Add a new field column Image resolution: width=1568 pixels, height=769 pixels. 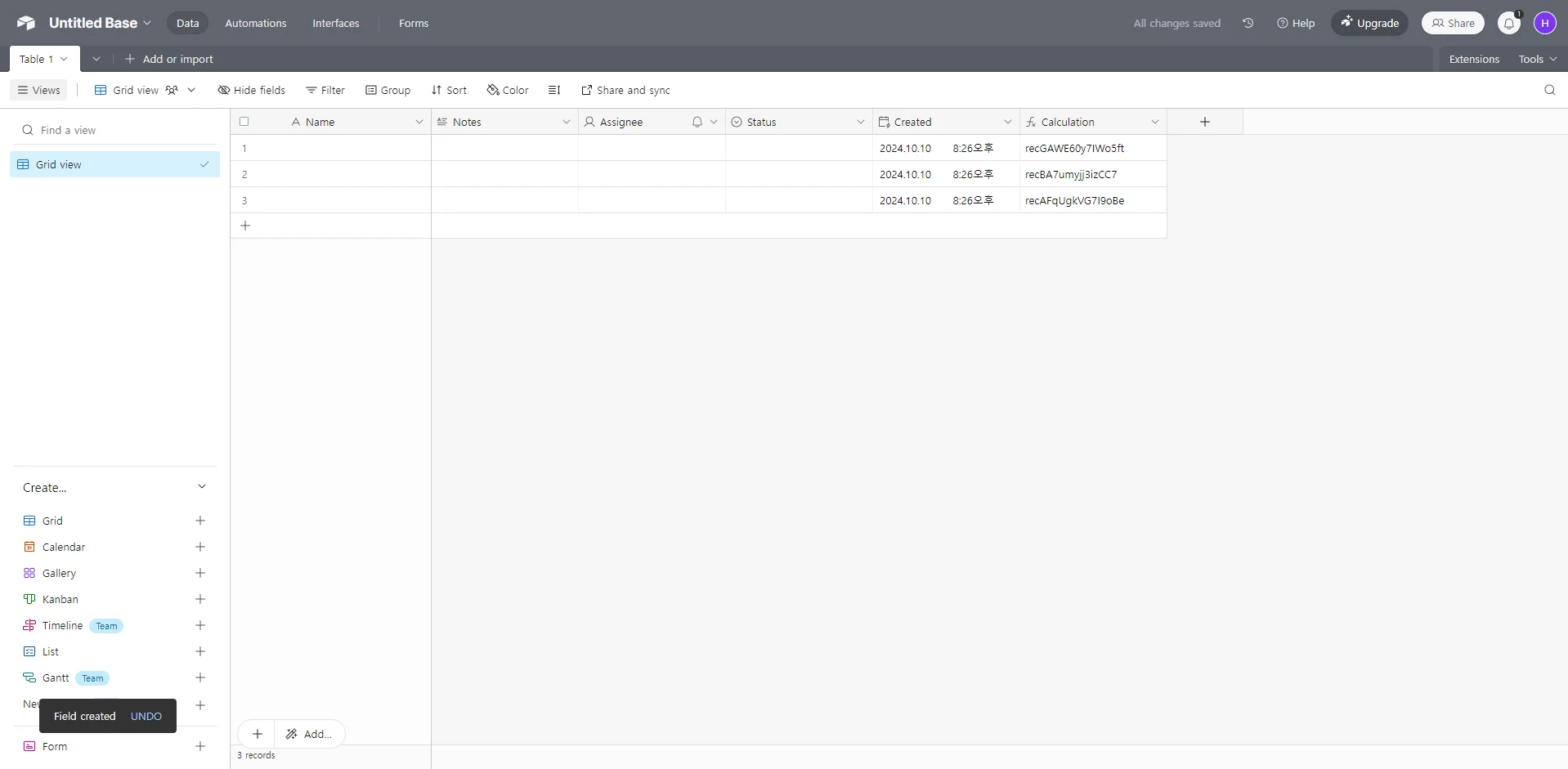[x=1204, y=122]
